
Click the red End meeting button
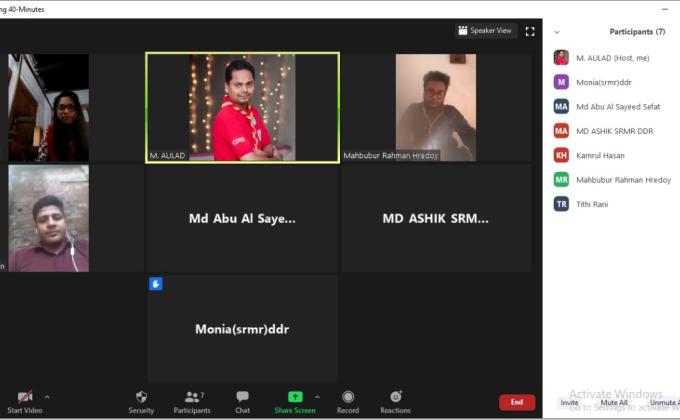click(x=516, y=402)
